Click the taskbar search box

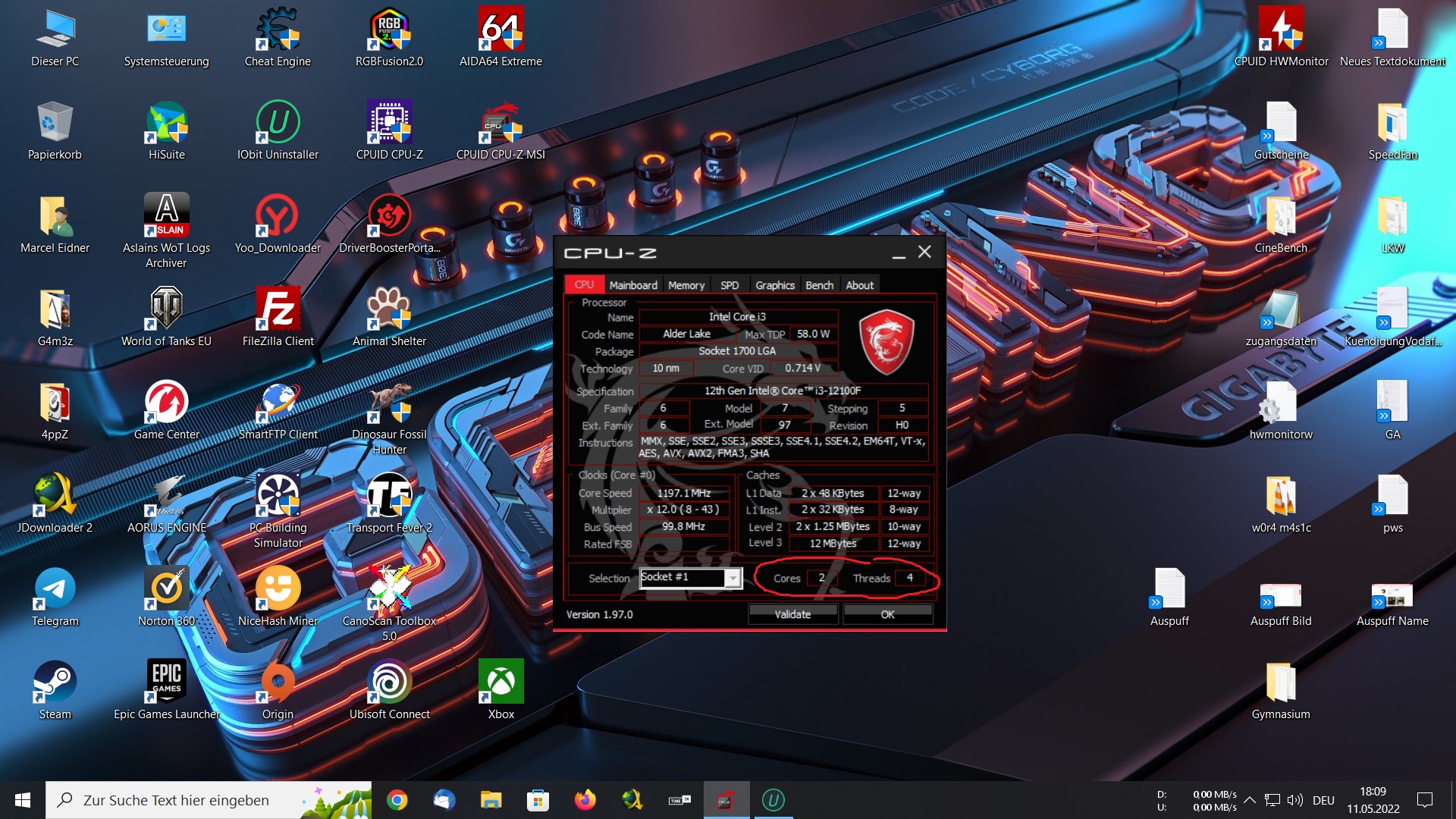[209, 800]
